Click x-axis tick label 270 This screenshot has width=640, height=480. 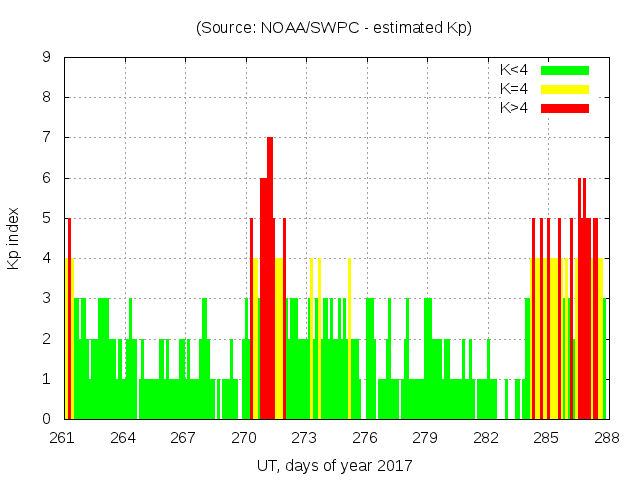point(244,437)
